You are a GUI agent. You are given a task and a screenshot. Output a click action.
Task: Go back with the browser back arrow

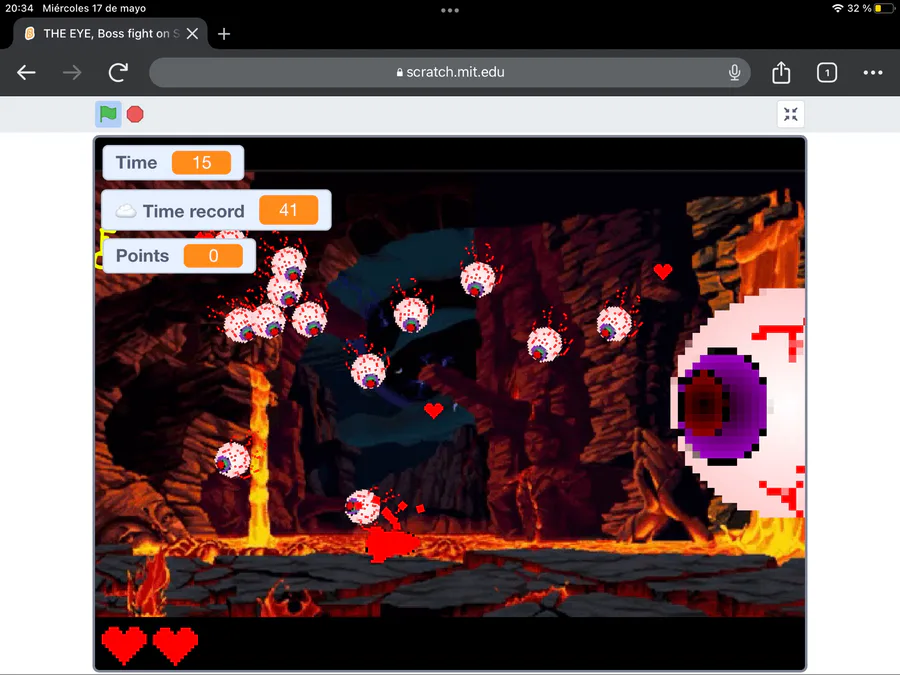click(x=26, y=72)
